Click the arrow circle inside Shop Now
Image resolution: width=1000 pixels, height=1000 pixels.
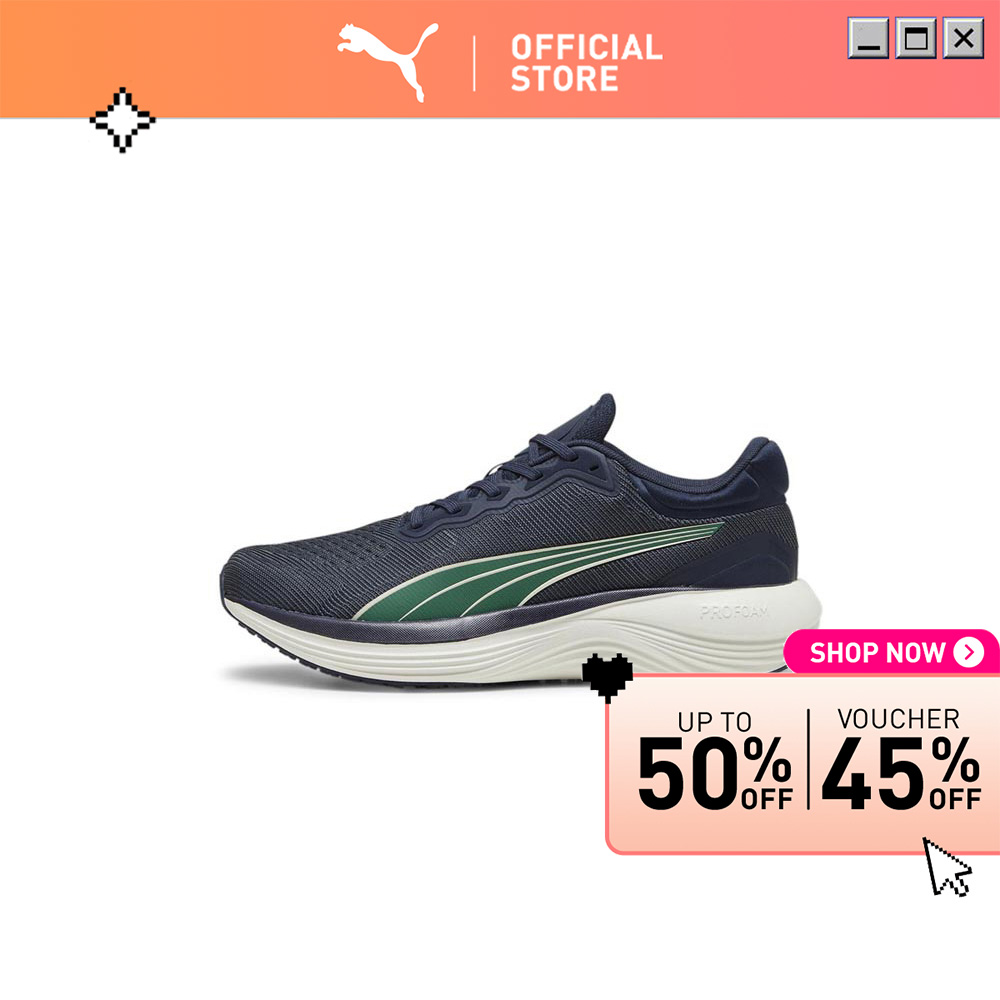969,652
